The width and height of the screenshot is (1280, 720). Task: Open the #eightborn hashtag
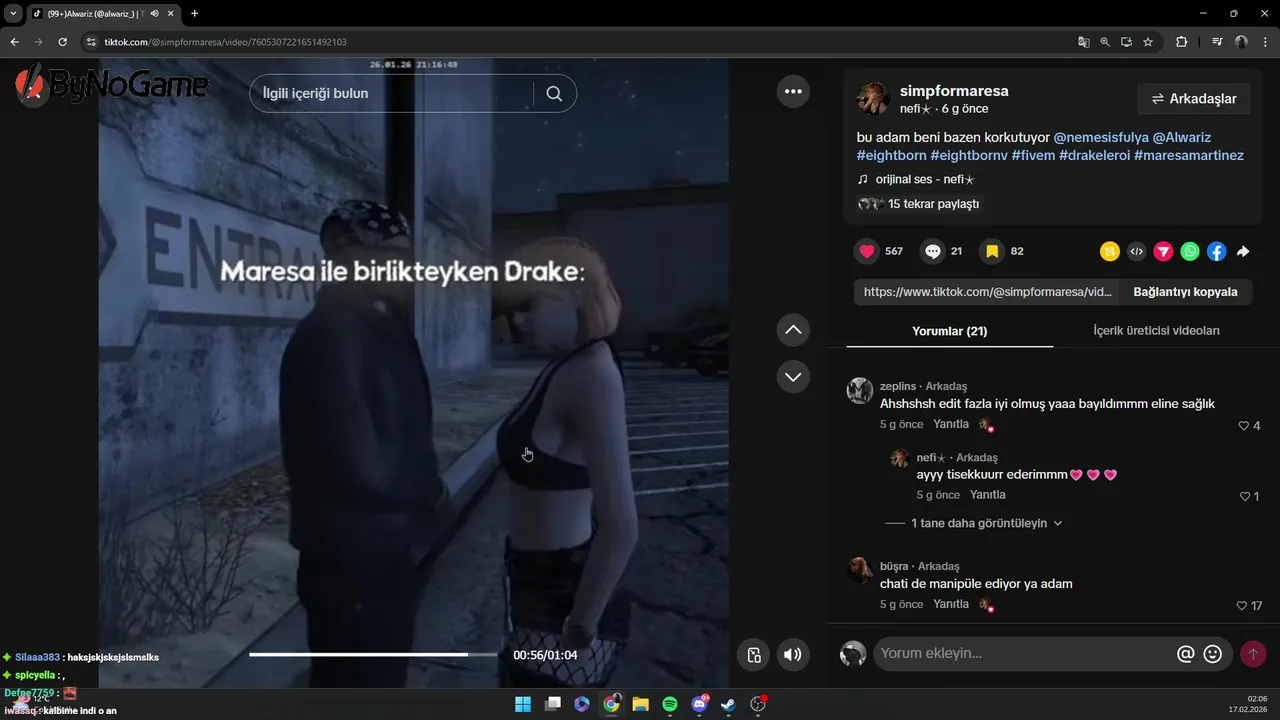(891, 156)
